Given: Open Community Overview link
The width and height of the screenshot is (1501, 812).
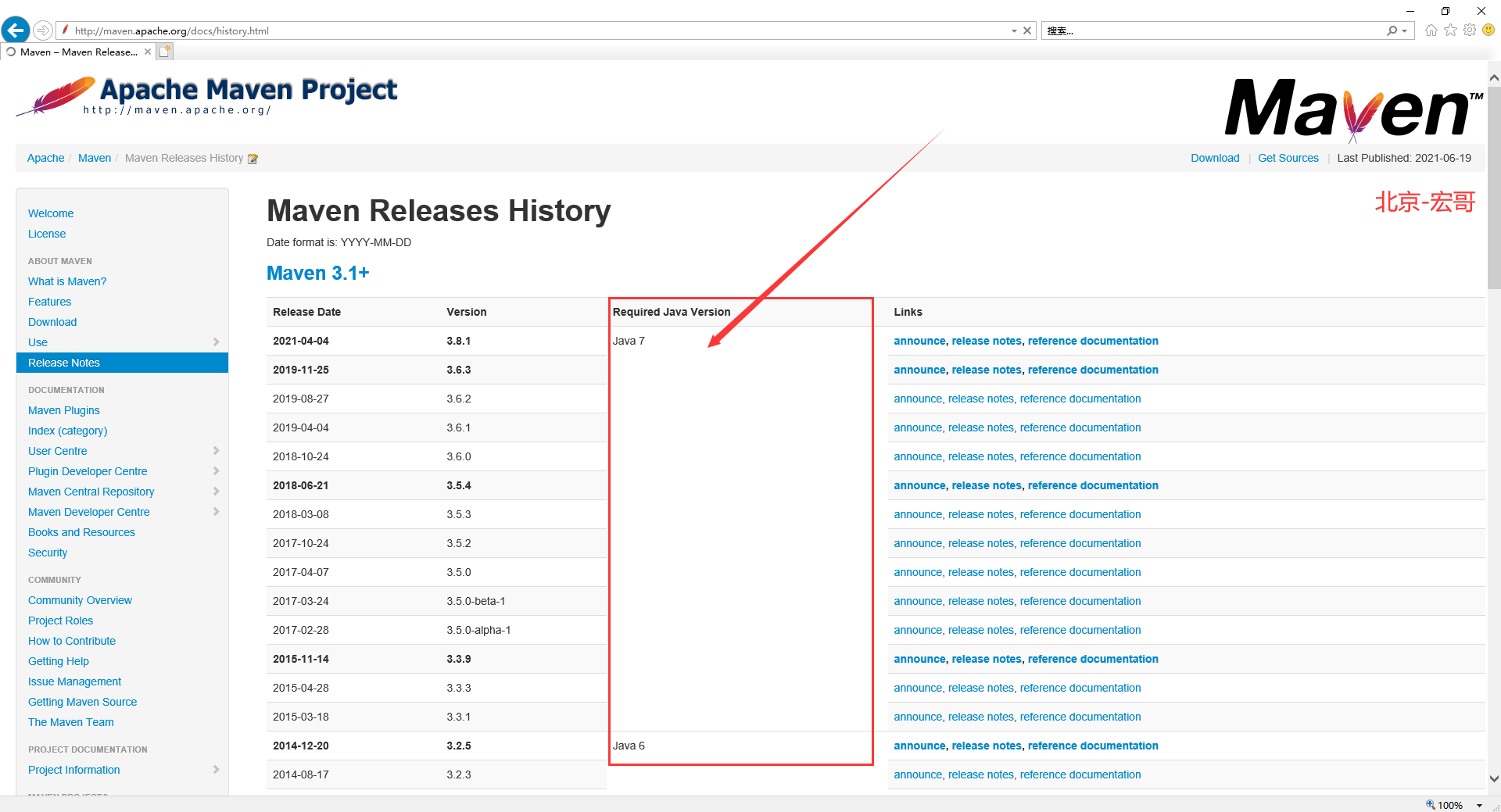Looking at the screenshot, I should (80, 600).
